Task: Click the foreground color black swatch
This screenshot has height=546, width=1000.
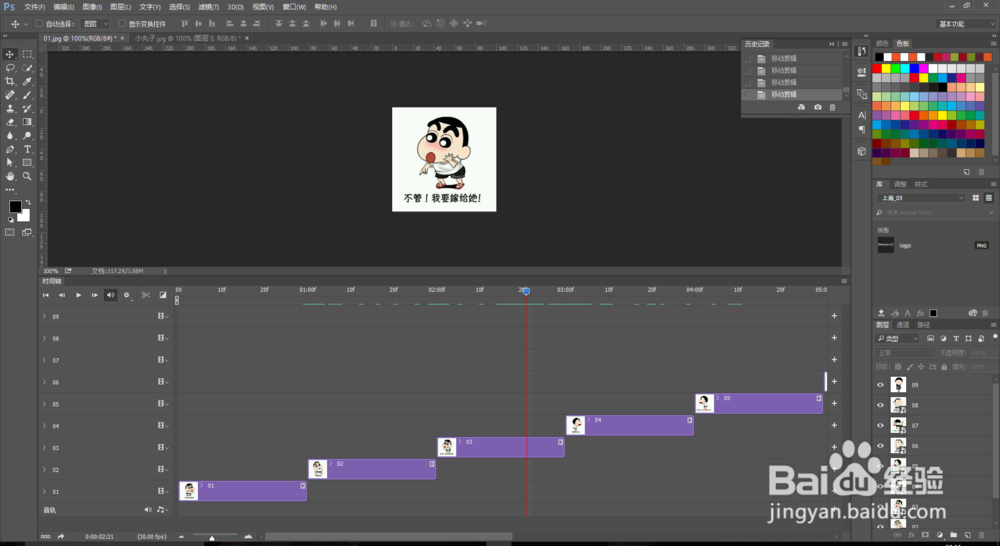Action: tap(15, 206)
